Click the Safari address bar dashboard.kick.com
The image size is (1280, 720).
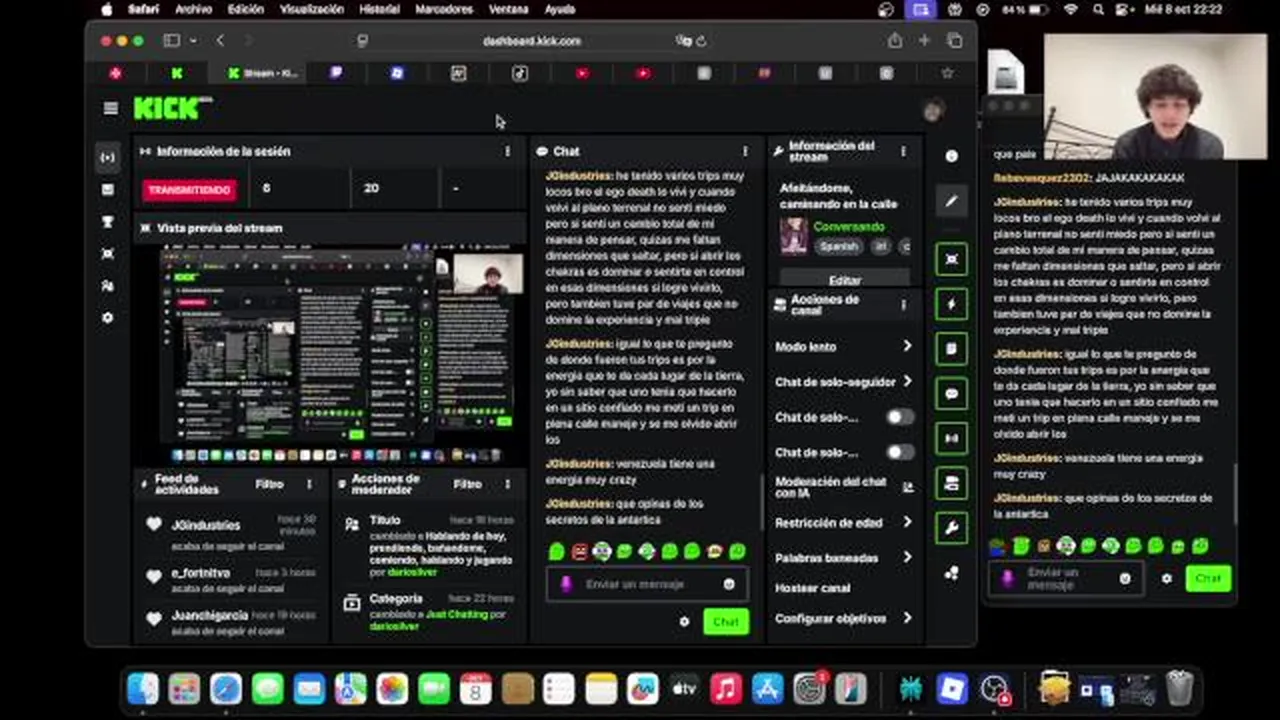(531, 41)
